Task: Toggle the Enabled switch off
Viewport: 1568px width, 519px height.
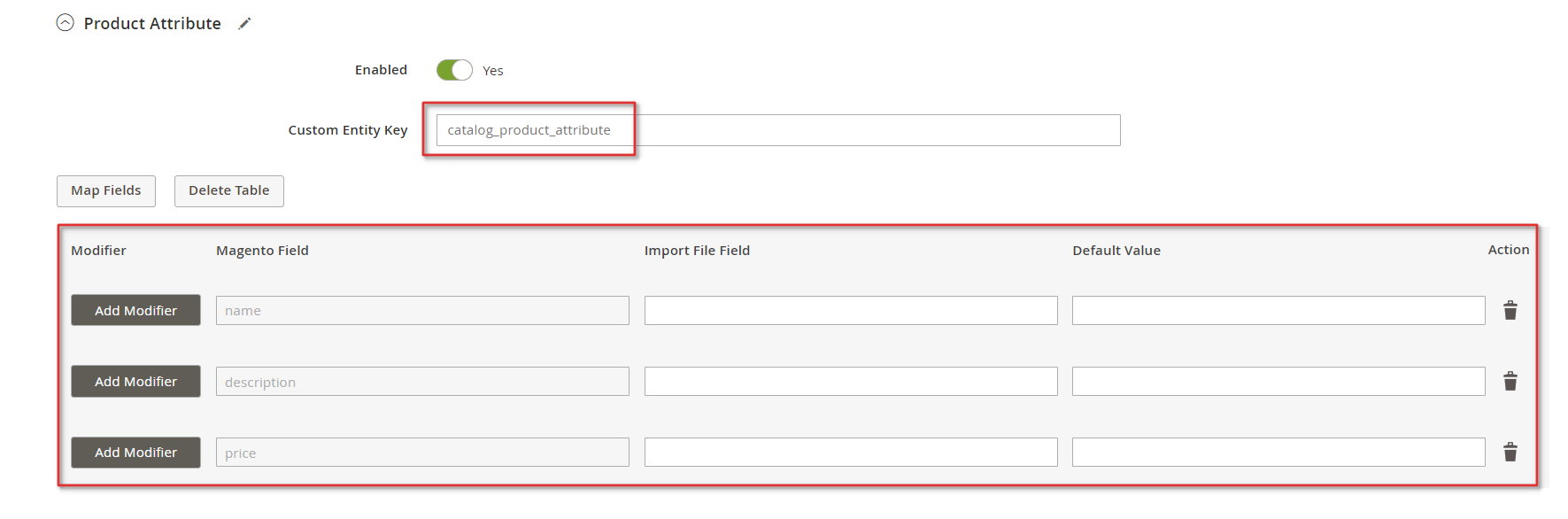Action: click(454, 70)
